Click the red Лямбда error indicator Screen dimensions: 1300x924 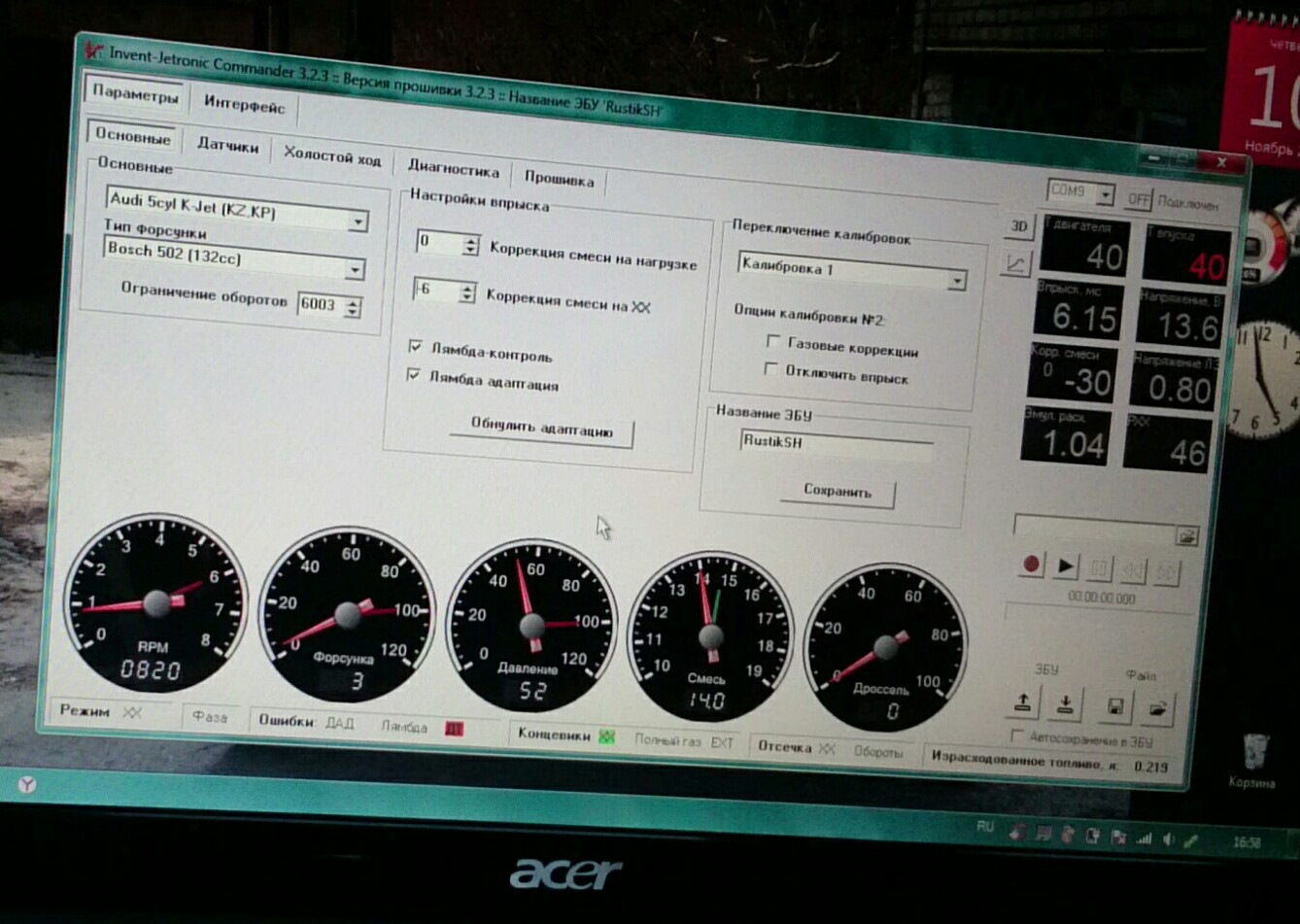pos(454,729)
